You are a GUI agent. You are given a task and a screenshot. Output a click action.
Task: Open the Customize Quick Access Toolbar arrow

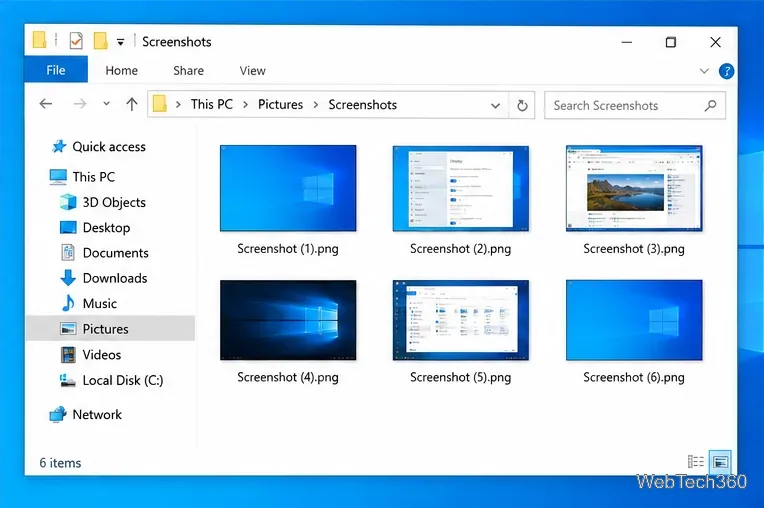tap(120, 42)
